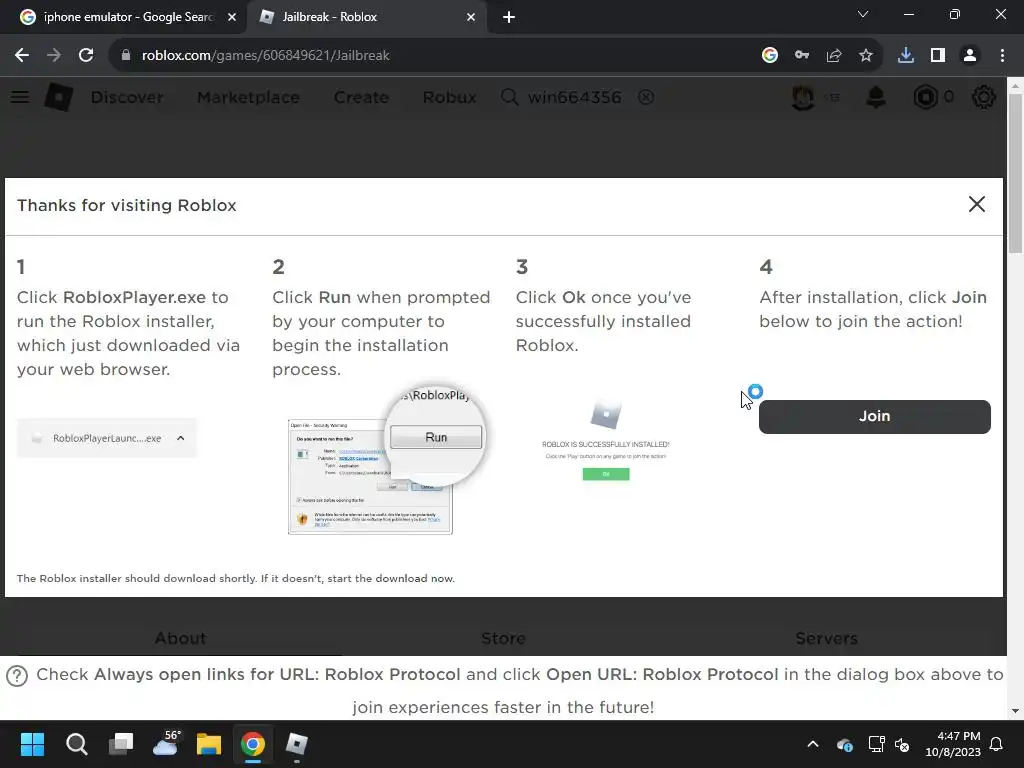Viewport: 1024px width, 768px height.
Task: Open Roblox notifications bell
Action: coord(876,97)
